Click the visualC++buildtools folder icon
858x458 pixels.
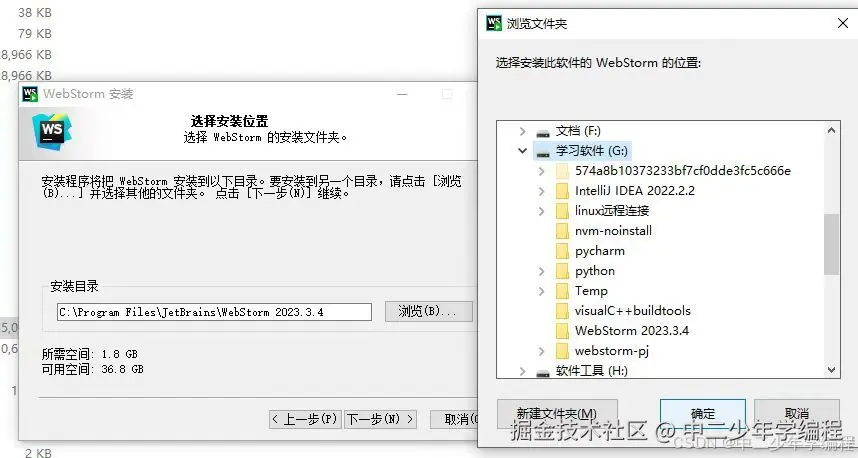[x=562, y=311]
